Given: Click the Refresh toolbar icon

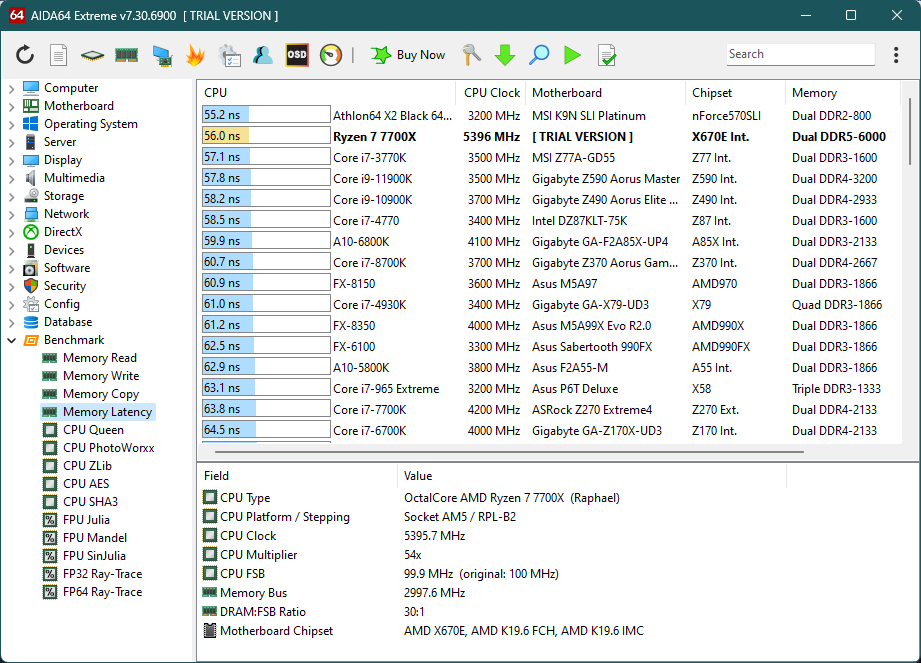Looking at the screenshot, I should point(25,55).
